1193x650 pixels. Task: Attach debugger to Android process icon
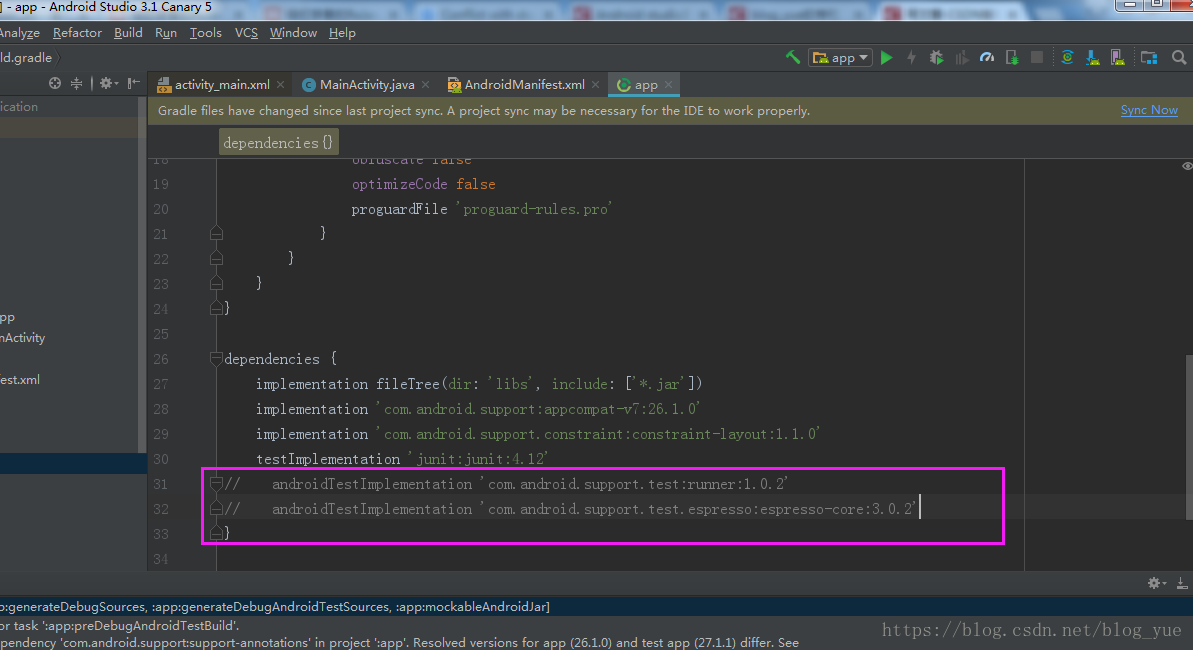click(x=1012, y=58)
